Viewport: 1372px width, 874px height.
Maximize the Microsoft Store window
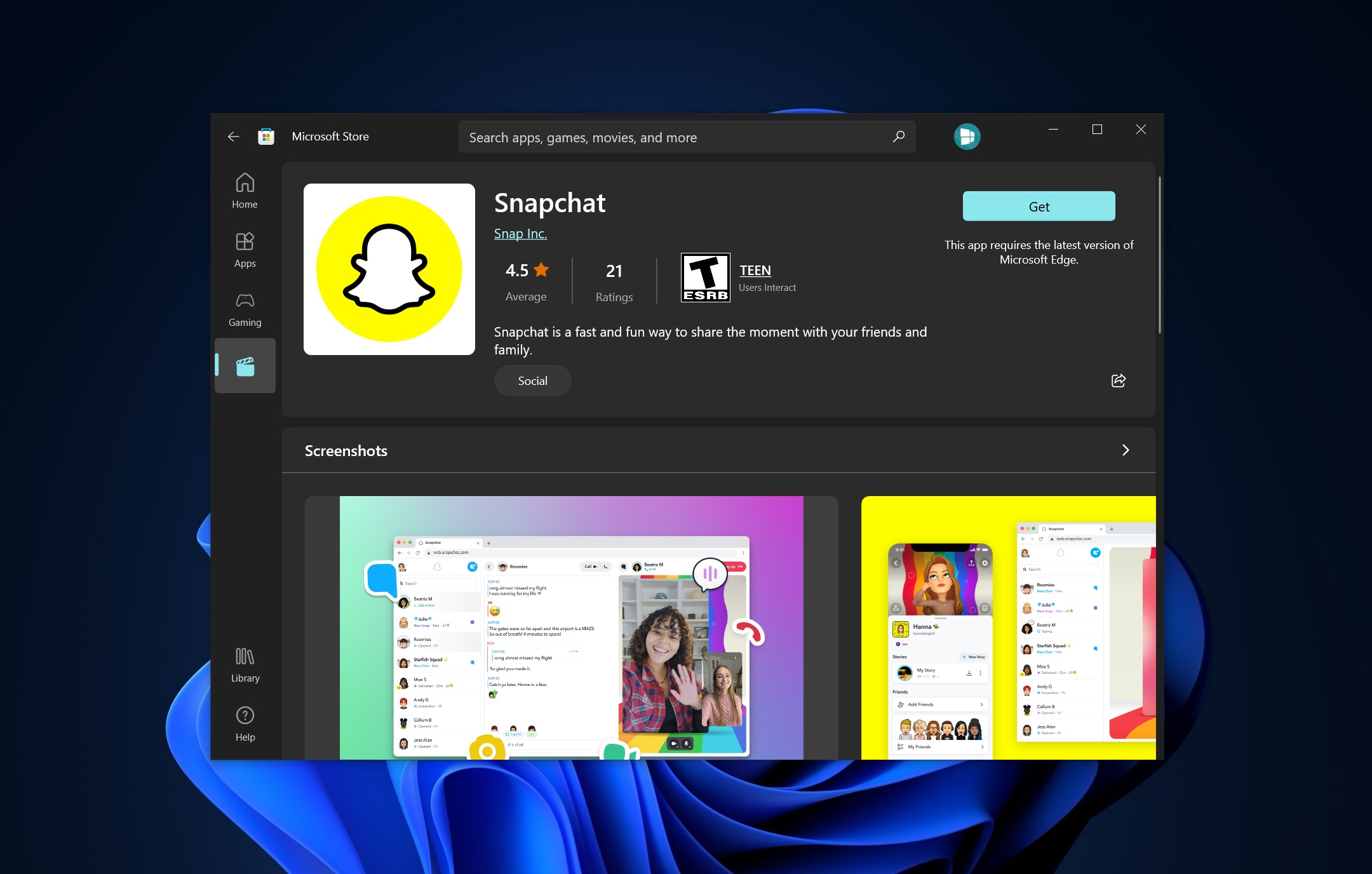[1097, 130]
